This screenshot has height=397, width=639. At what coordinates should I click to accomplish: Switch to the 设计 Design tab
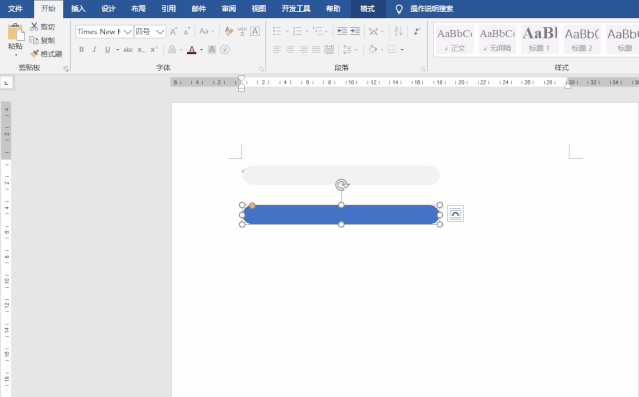[108, 9]
